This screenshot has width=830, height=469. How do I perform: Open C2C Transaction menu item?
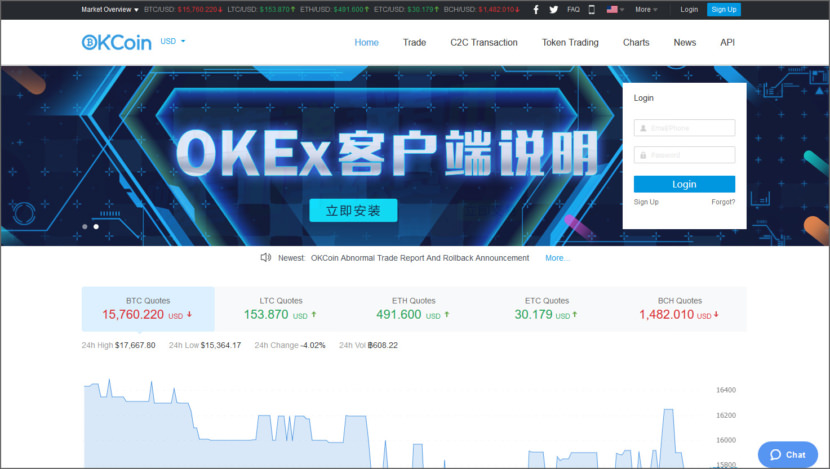click(484, 42)
